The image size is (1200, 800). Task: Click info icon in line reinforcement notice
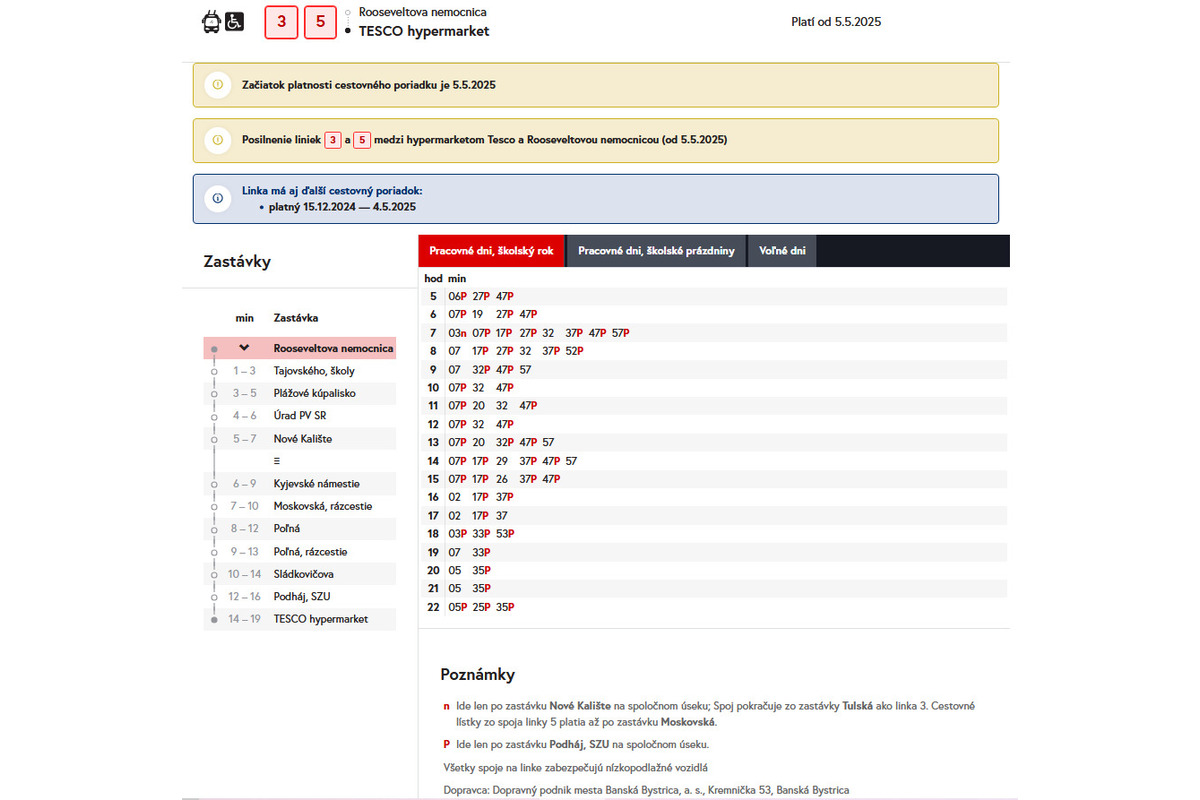(218, 140)
